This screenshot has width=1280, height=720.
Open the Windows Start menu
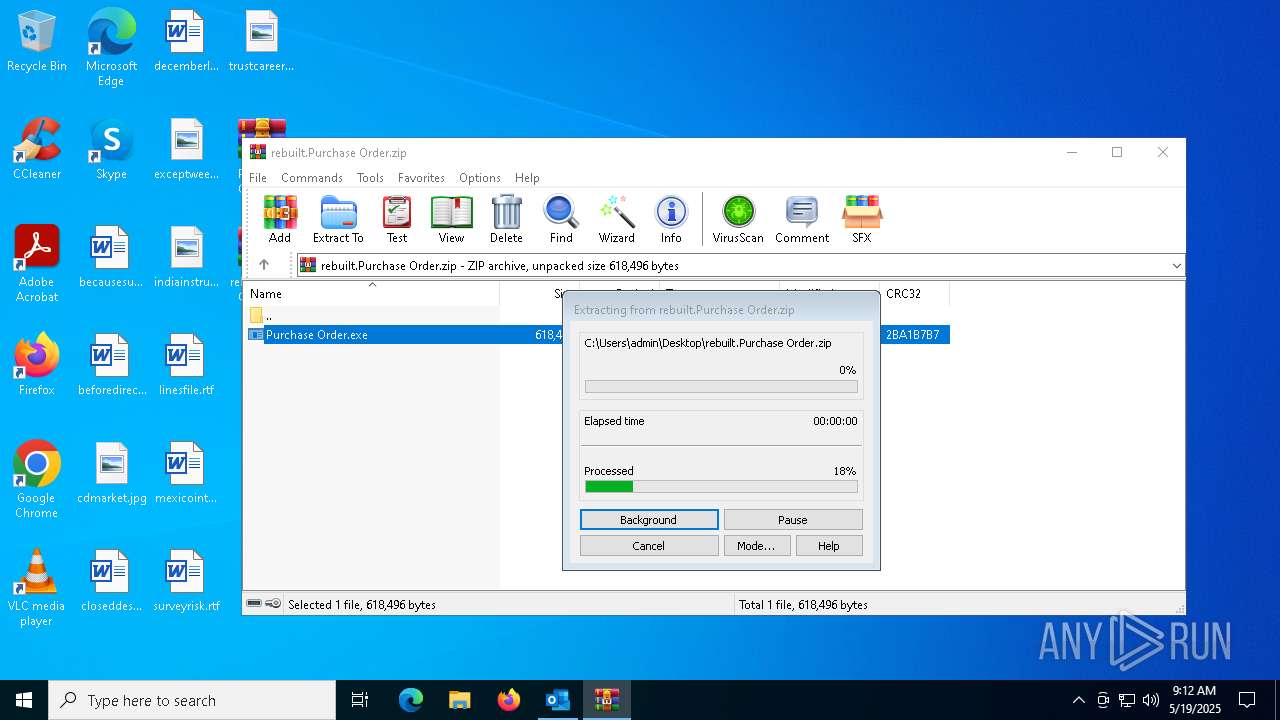pos(24,700)
